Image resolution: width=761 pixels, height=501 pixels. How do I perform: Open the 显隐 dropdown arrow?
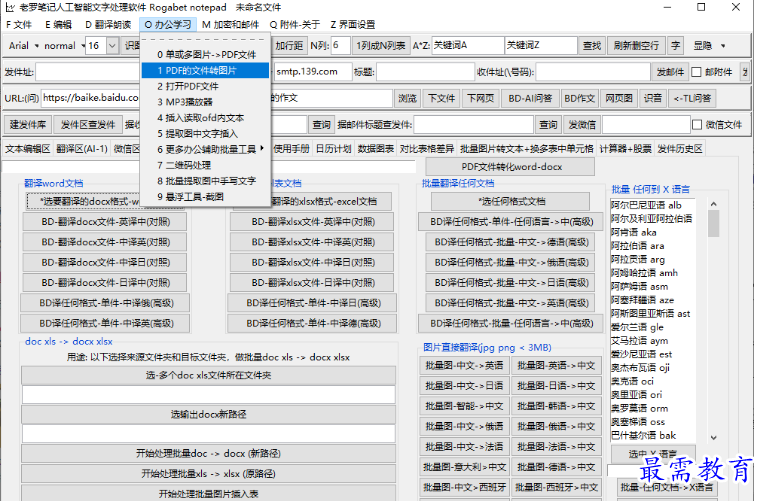723,46
